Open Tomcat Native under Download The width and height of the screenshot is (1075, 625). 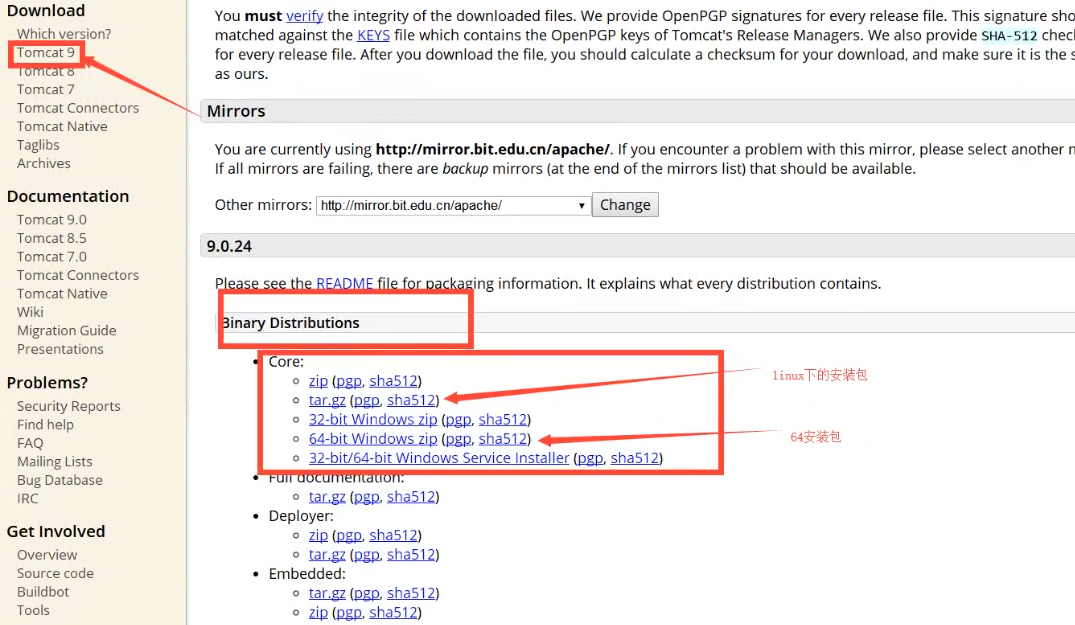62,127
